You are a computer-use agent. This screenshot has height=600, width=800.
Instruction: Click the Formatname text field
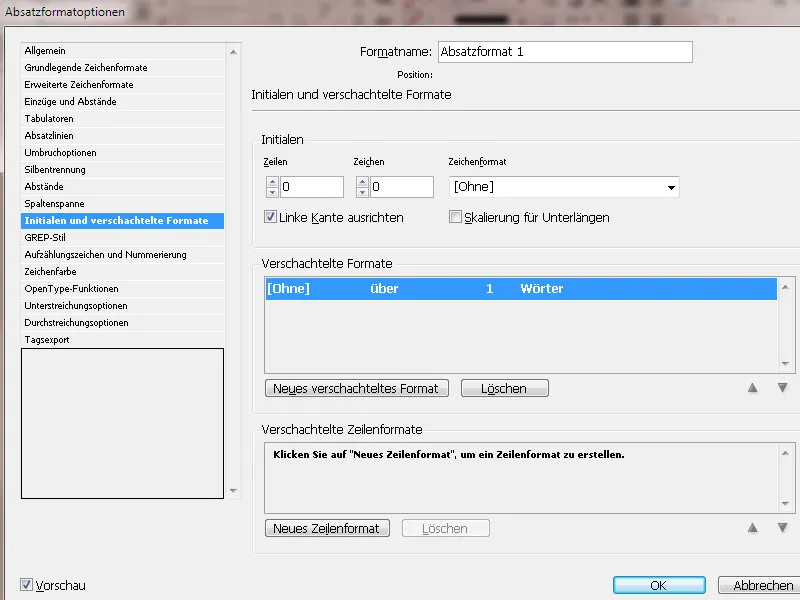[x=565, y=52]
